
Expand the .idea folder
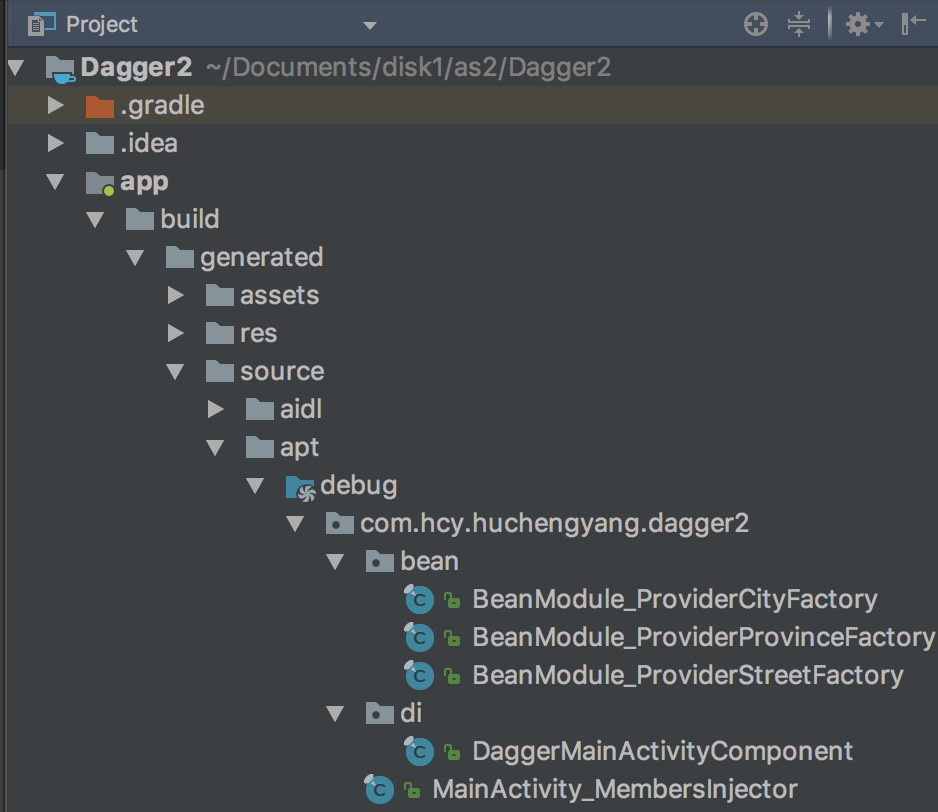pos(56,142)
